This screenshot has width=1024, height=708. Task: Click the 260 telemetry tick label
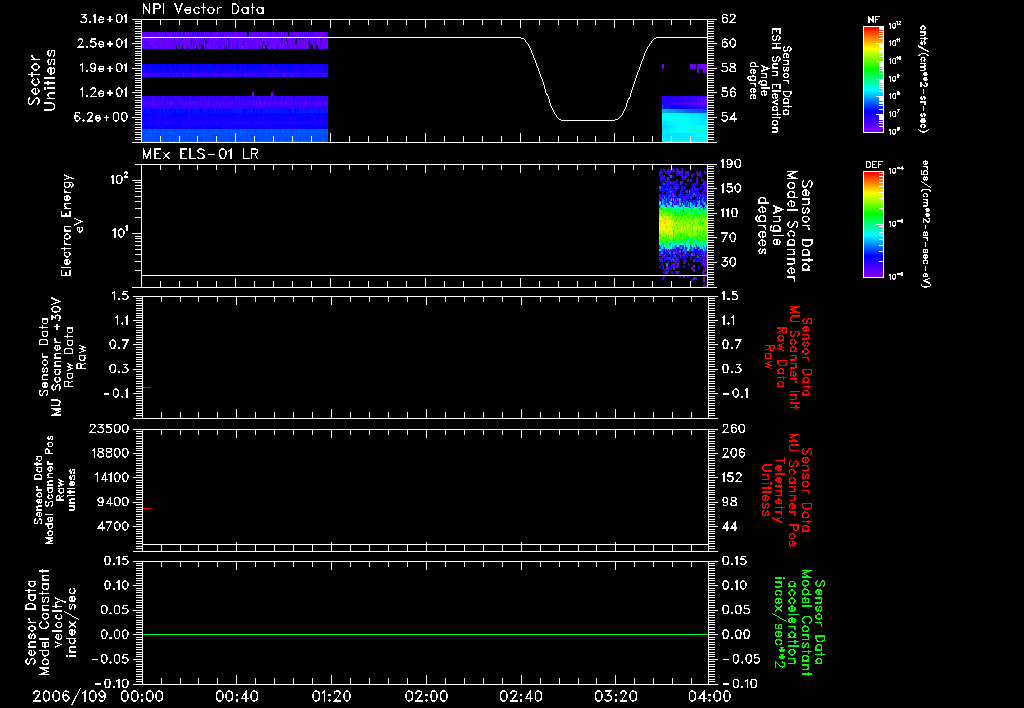(733, 428)
